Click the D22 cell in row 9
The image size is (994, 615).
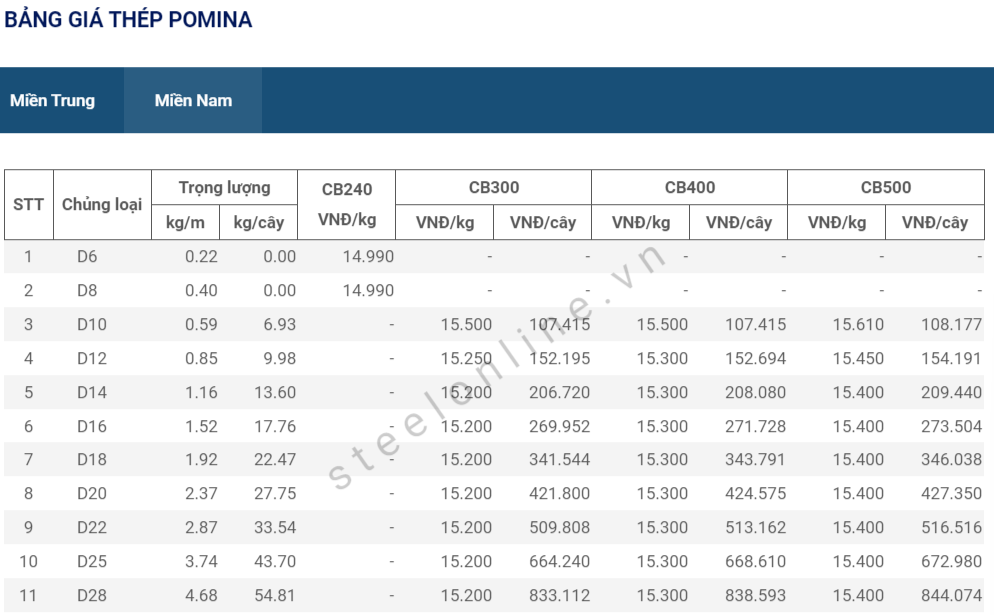pyautogui.click(x=92, y=528)
